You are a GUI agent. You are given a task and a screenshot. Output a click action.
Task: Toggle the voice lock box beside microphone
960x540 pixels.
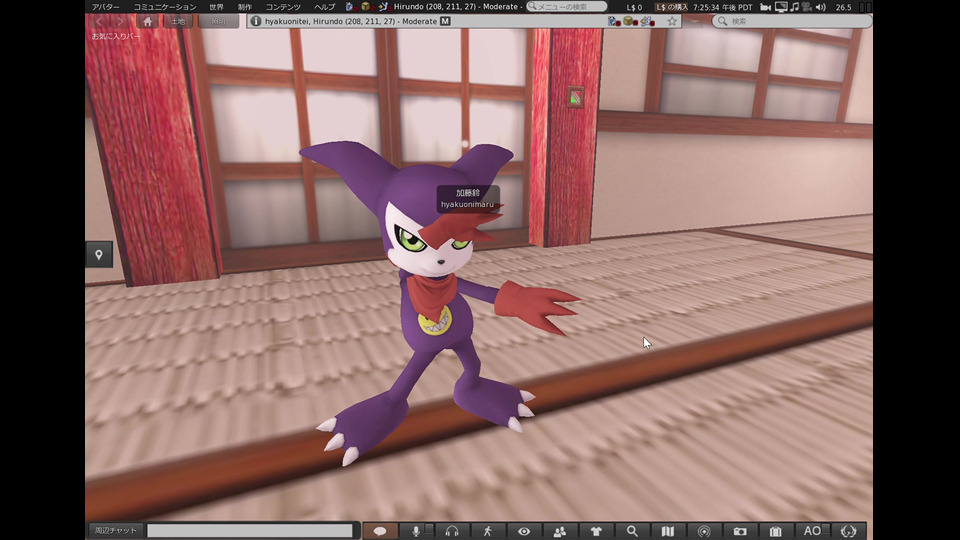(429, 529)
